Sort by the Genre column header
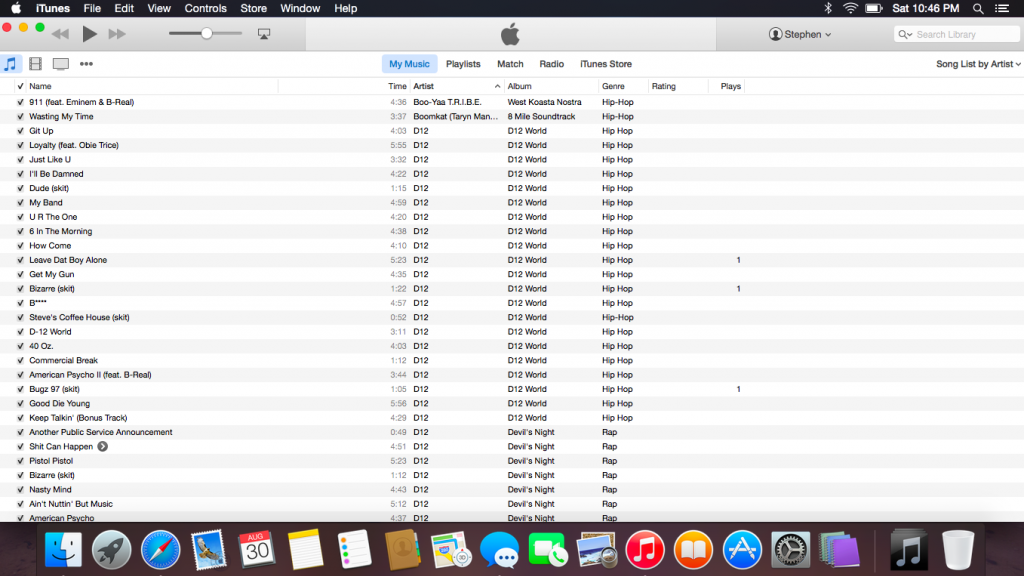 613,86
